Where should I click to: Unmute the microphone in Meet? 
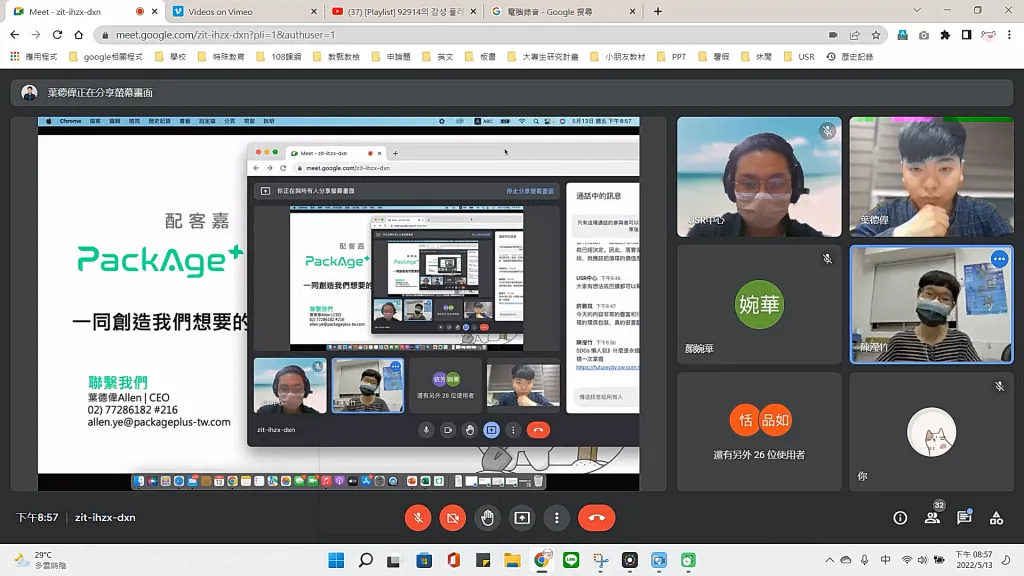pyautogui.click(x=418, y=518)
